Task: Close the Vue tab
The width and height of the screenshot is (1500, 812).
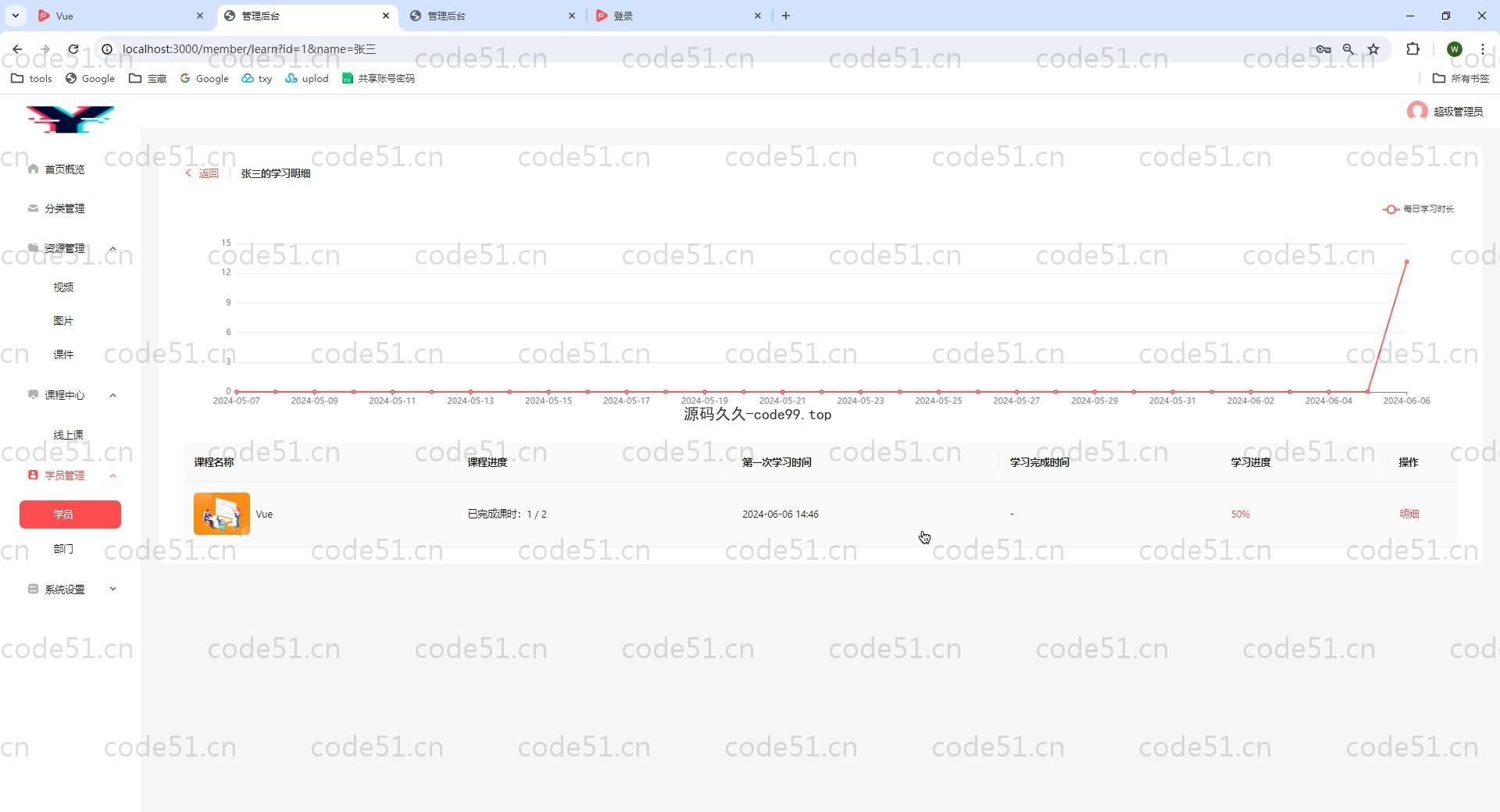Action: pyautogui.click(x=199, y=16)
